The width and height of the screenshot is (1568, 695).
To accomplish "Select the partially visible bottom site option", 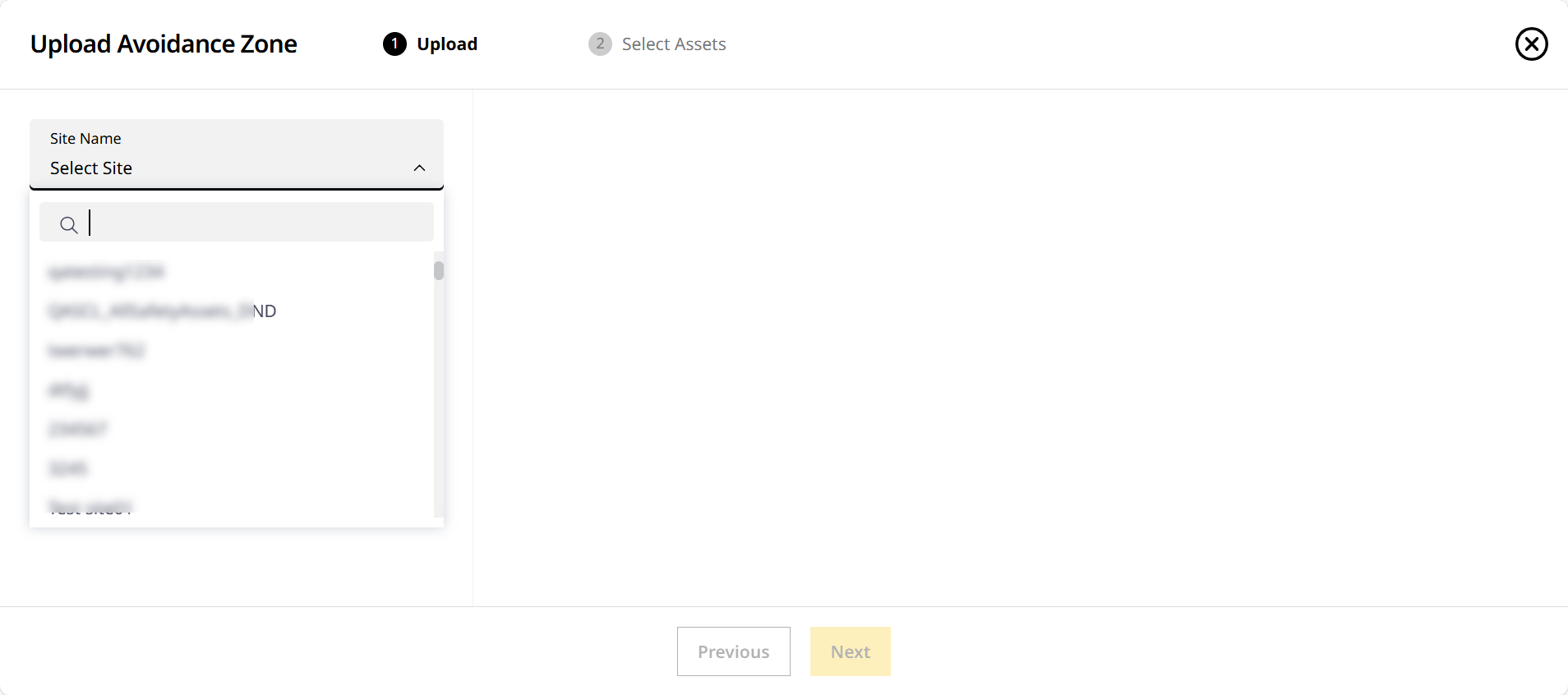I will tap(90, 508).
